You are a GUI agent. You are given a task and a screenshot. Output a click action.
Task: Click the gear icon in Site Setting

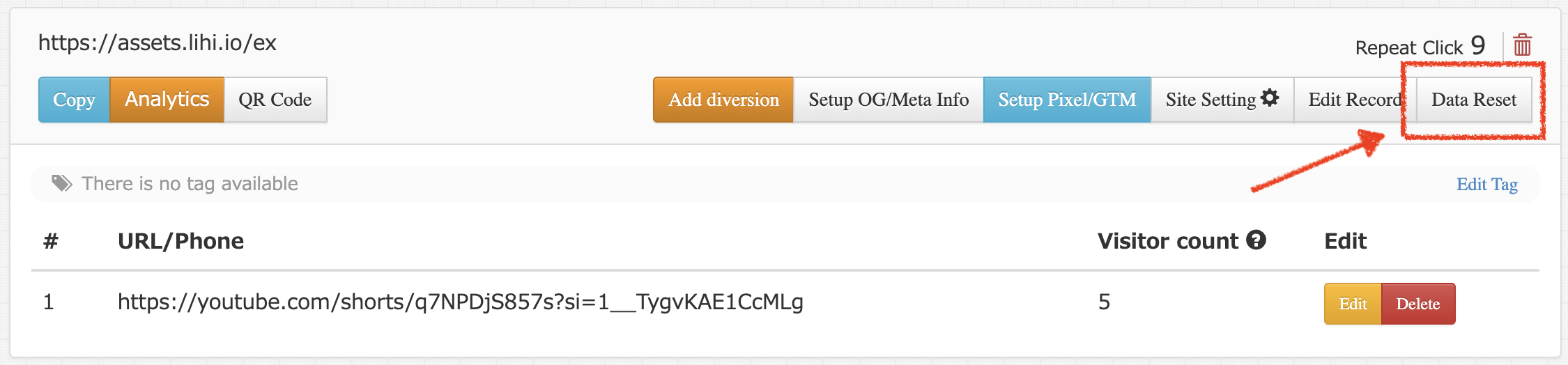[1270, 98]
